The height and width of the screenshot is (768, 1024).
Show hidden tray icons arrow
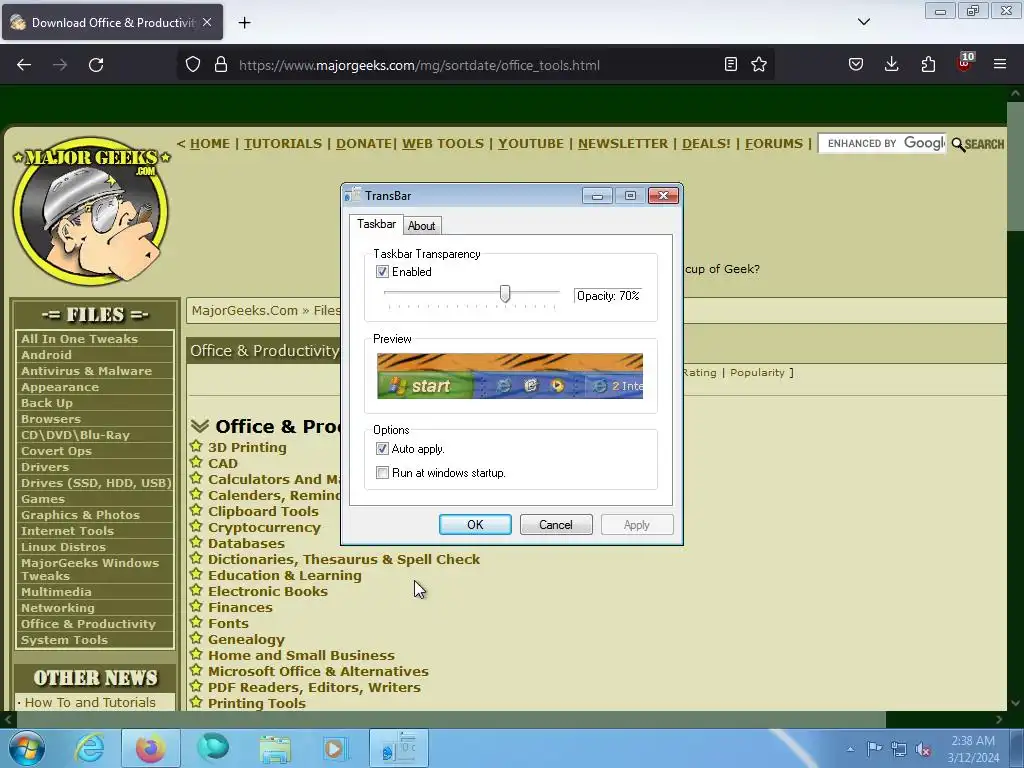850,749
